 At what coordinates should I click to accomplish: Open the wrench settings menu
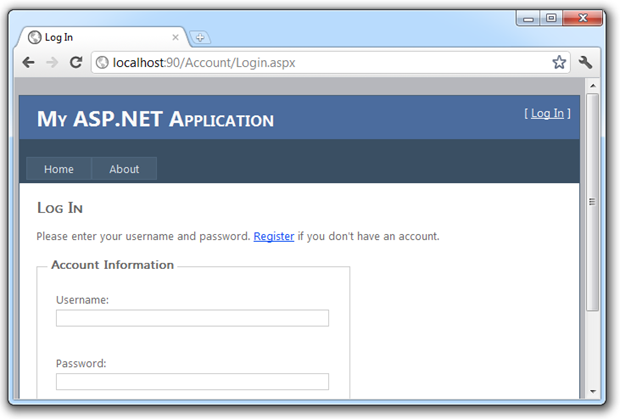(585, 62)
